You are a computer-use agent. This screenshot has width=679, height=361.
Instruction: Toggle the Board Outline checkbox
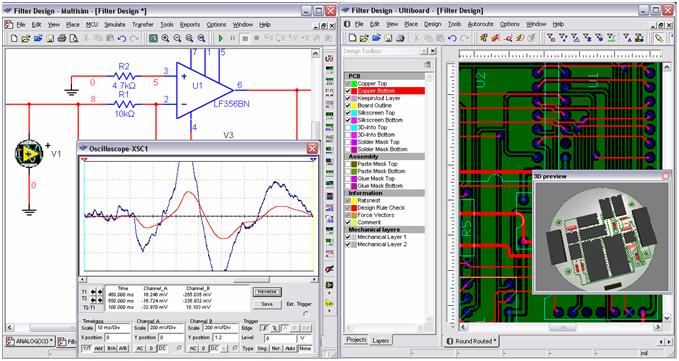tap(348, 106)
